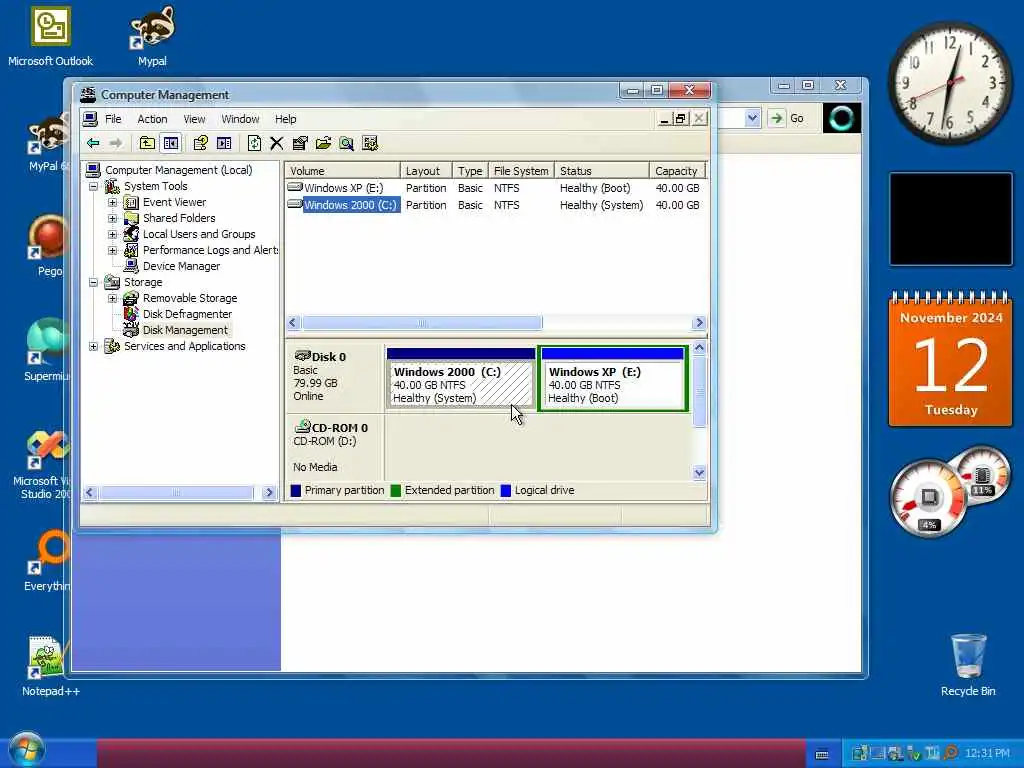Image resolution: width=1024 pixels, height=768 pixels.
Task: Select the Windows XP (E:) partition block
Action: point(613,379)
